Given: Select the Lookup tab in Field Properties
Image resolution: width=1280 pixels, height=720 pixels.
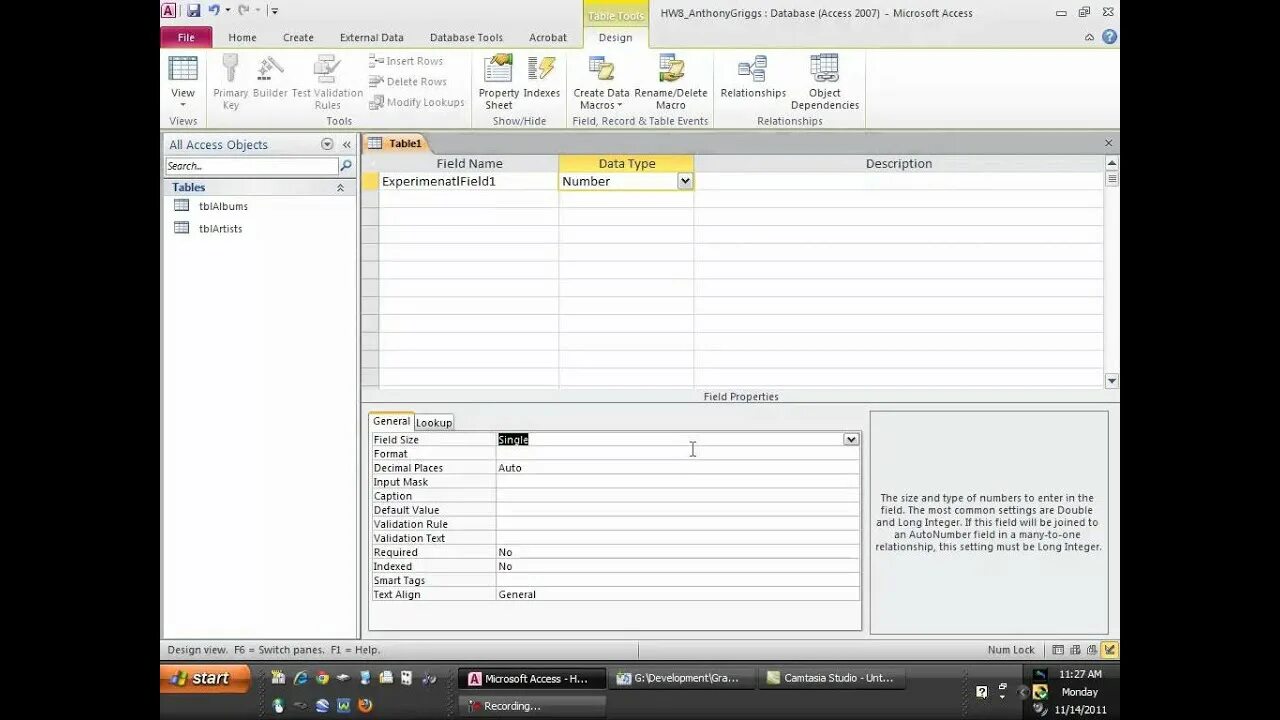Looking at the screenshot, I should click(x=434, y=422).
